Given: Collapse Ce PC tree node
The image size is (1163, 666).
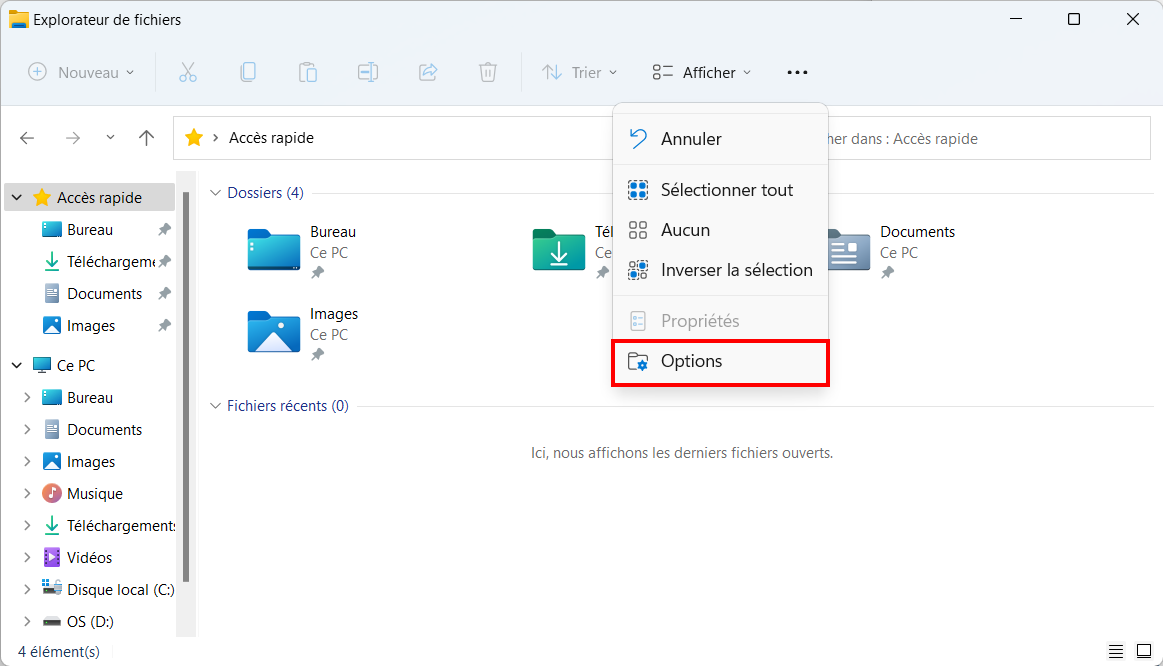Looking at the screenshot, I should pos(17,365).
